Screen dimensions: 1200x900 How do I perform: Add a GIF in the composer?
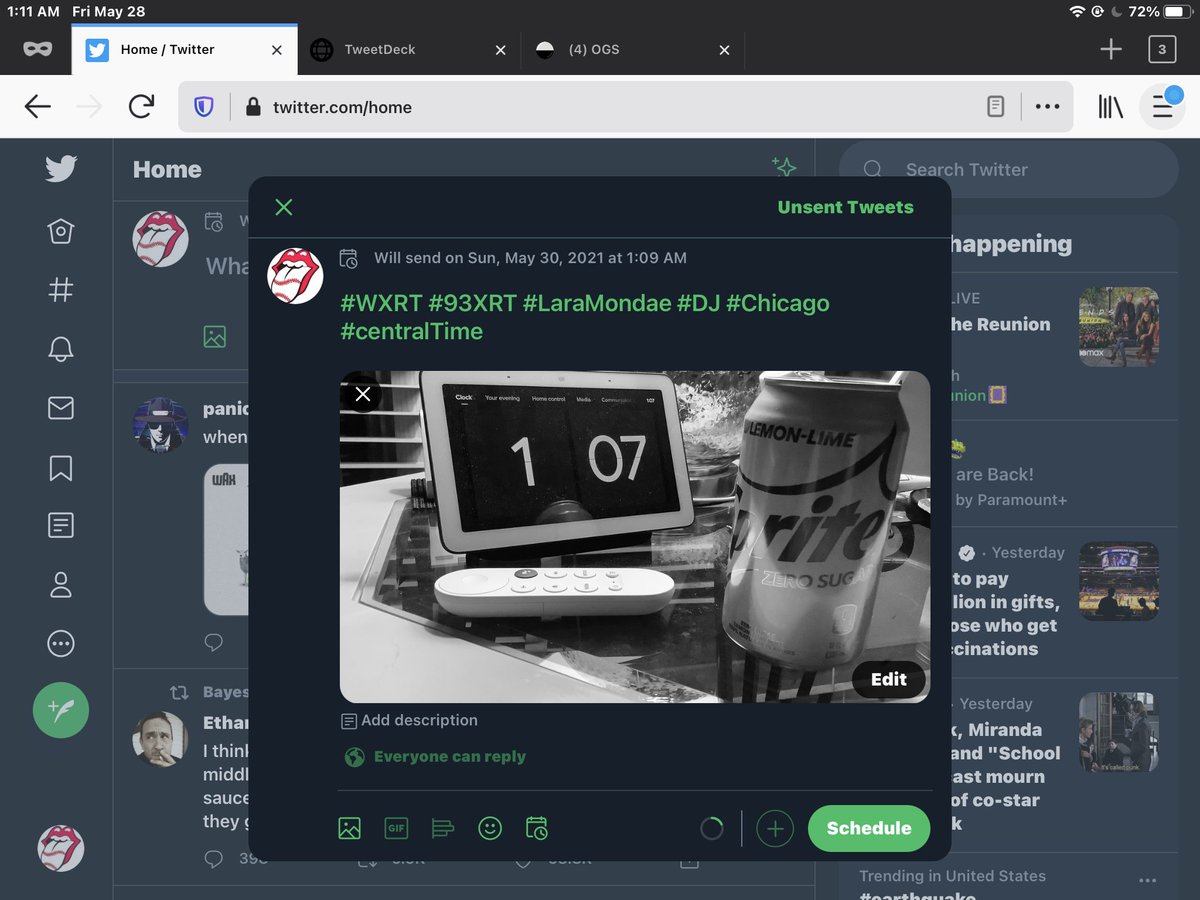396,828
